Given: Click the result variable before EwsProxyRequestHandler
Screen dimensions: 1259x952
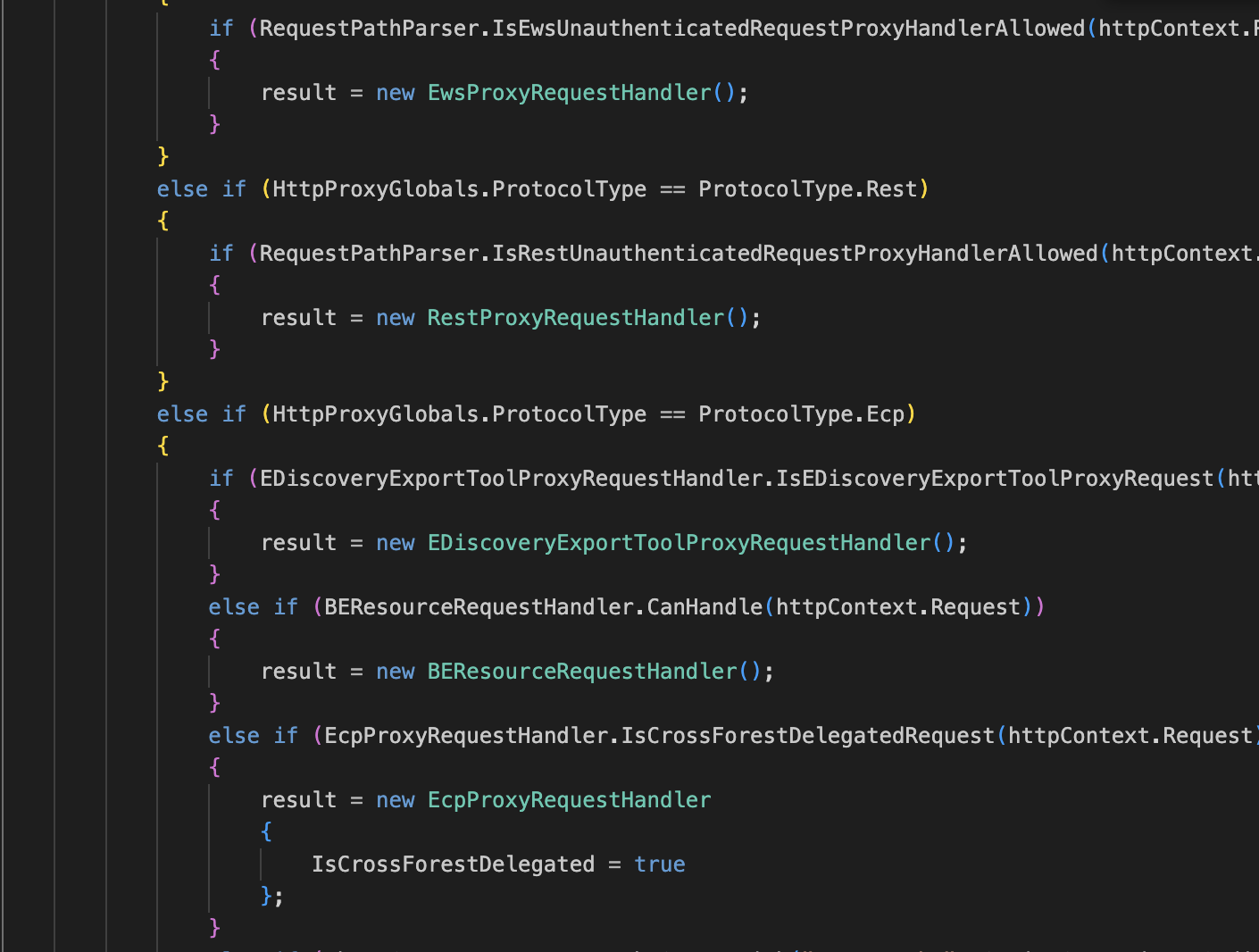Looking at the screenshot, I should click(x=298, y=93).
